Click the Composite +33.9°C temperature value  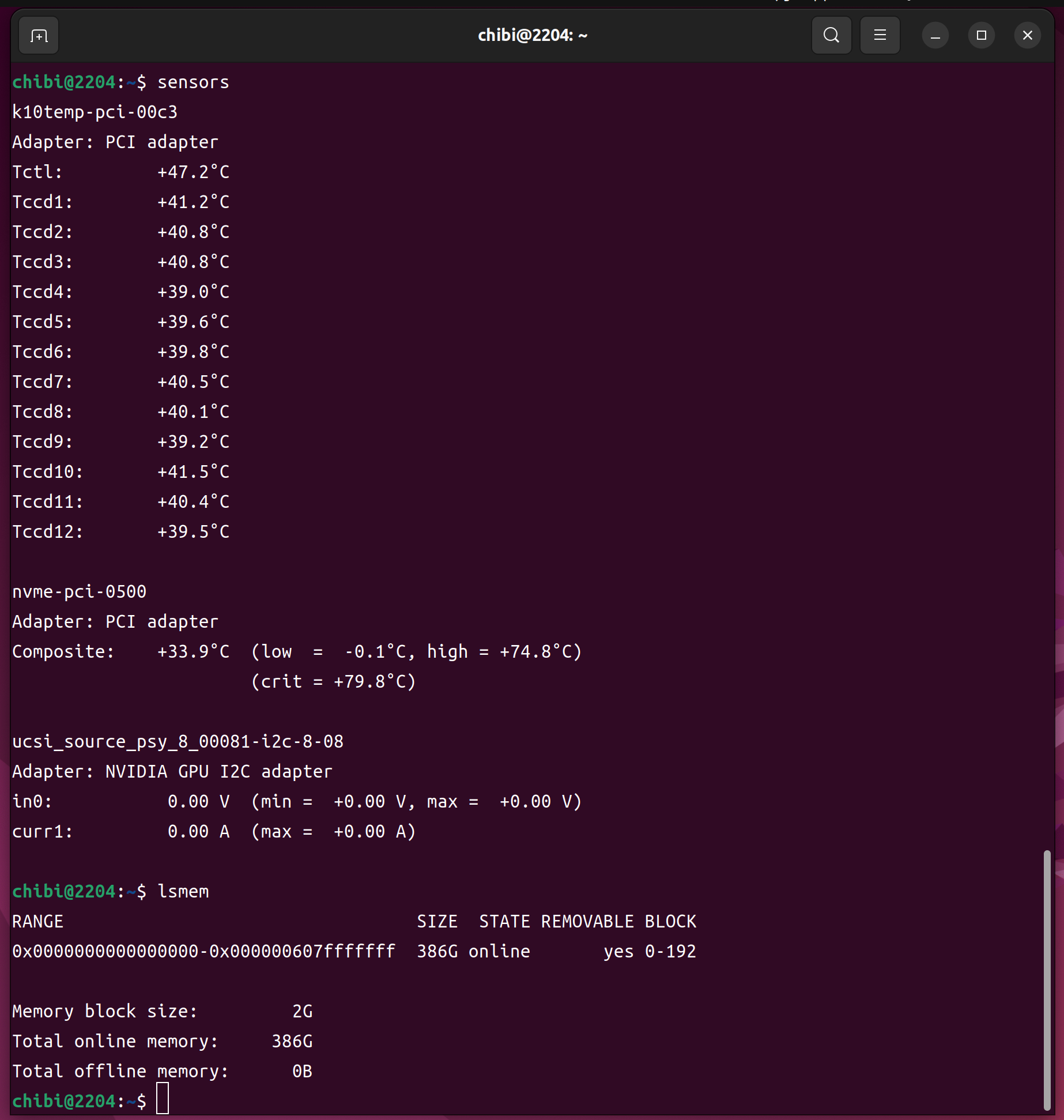(193, 652)
